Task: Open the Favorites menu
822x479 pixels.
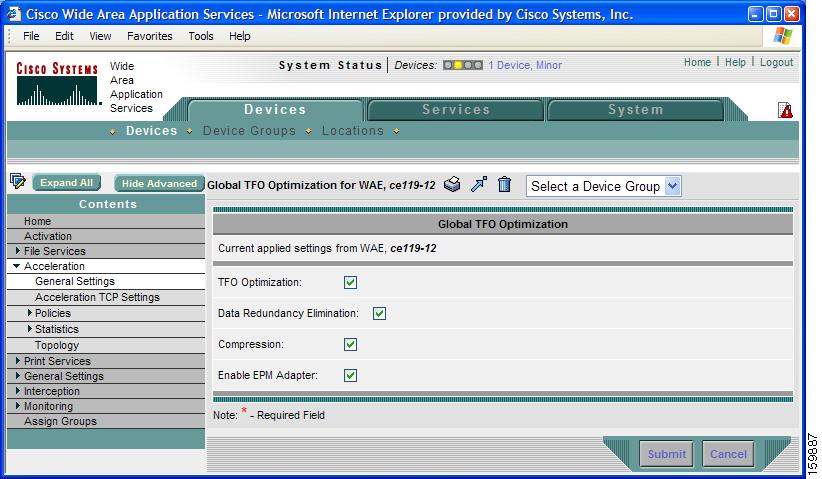Action: click(x=149, y=36)
